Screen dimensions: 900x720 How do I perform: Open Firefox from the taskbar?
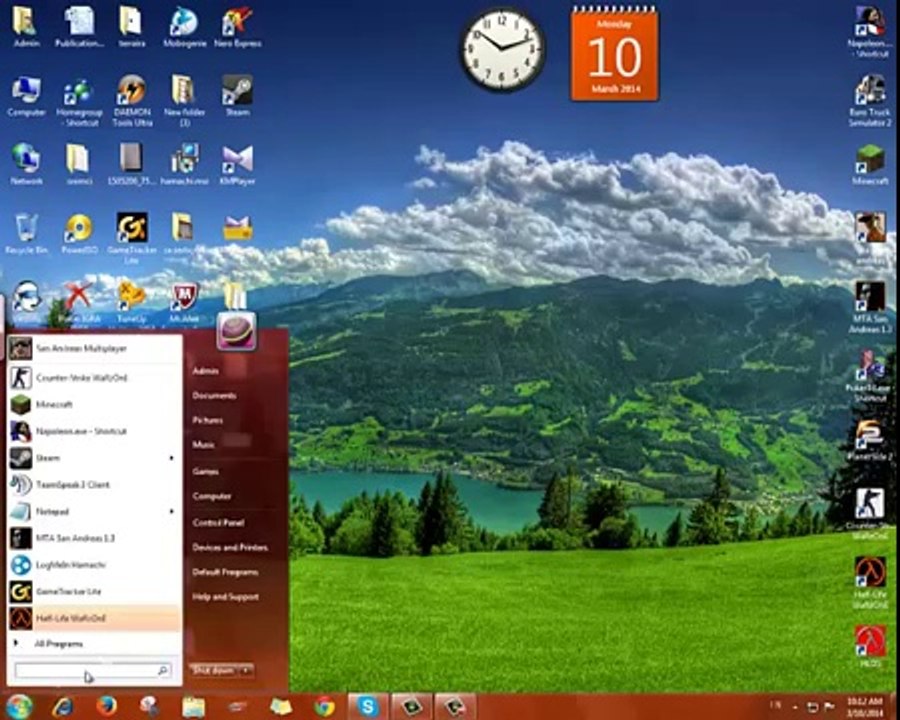[106, 707]
